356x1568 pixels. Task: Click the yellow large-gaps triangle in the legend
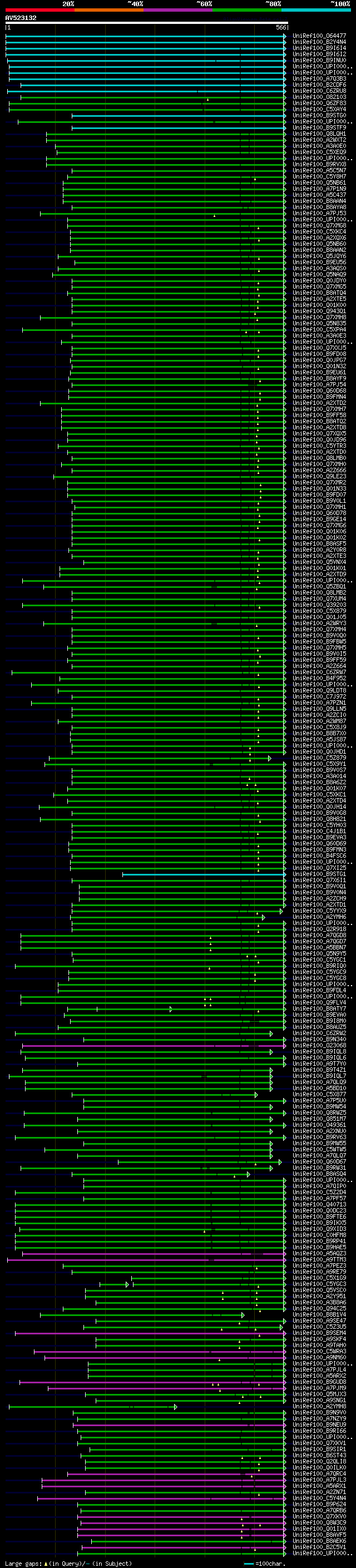(46, 1563)
